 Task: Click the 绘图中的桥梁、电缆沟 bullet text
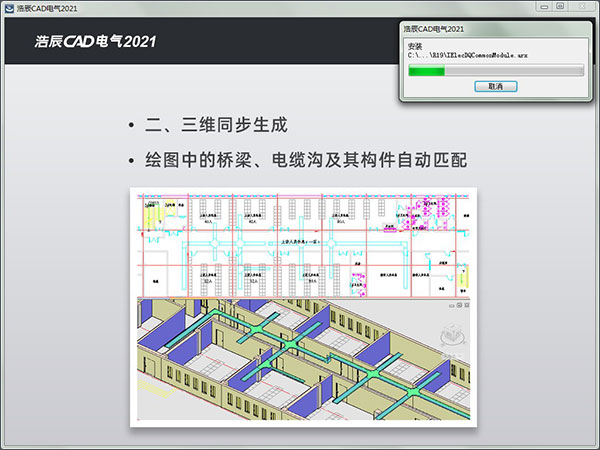(x=306, y=160)
